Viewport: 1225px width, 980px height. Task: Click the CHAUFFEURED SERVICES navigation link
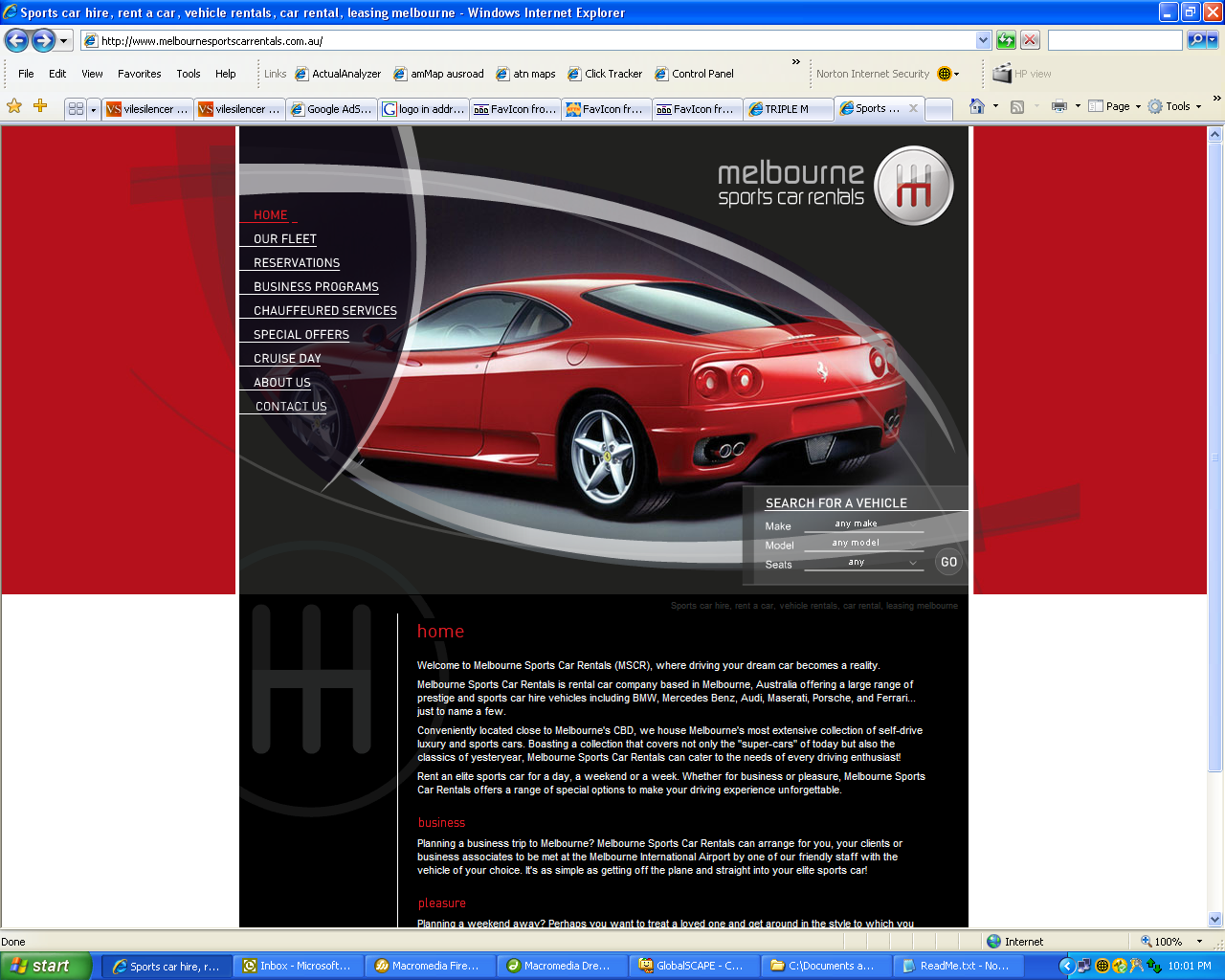tap(324, 311)
